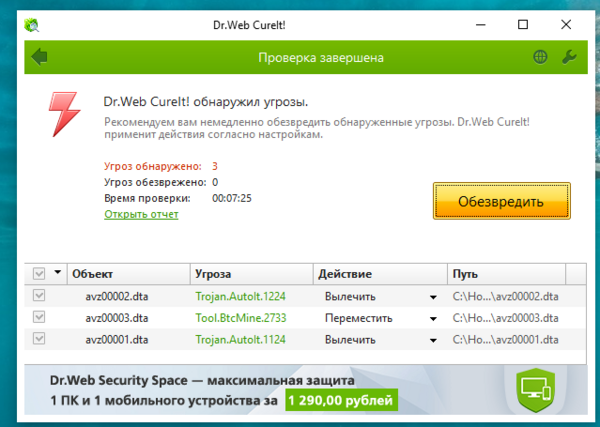Click the Угроз обезврежено label
The image size is (600, 427).
[x=155, y=182]
